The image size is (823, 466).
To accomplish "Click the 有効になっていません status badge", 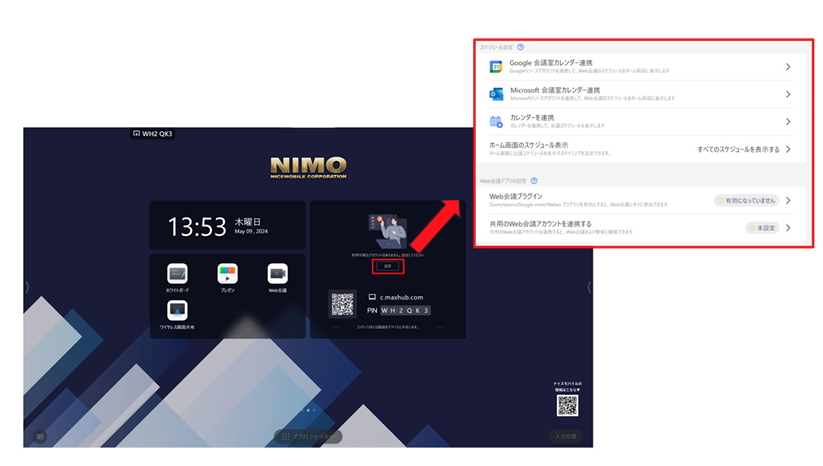I will [746, 200].
